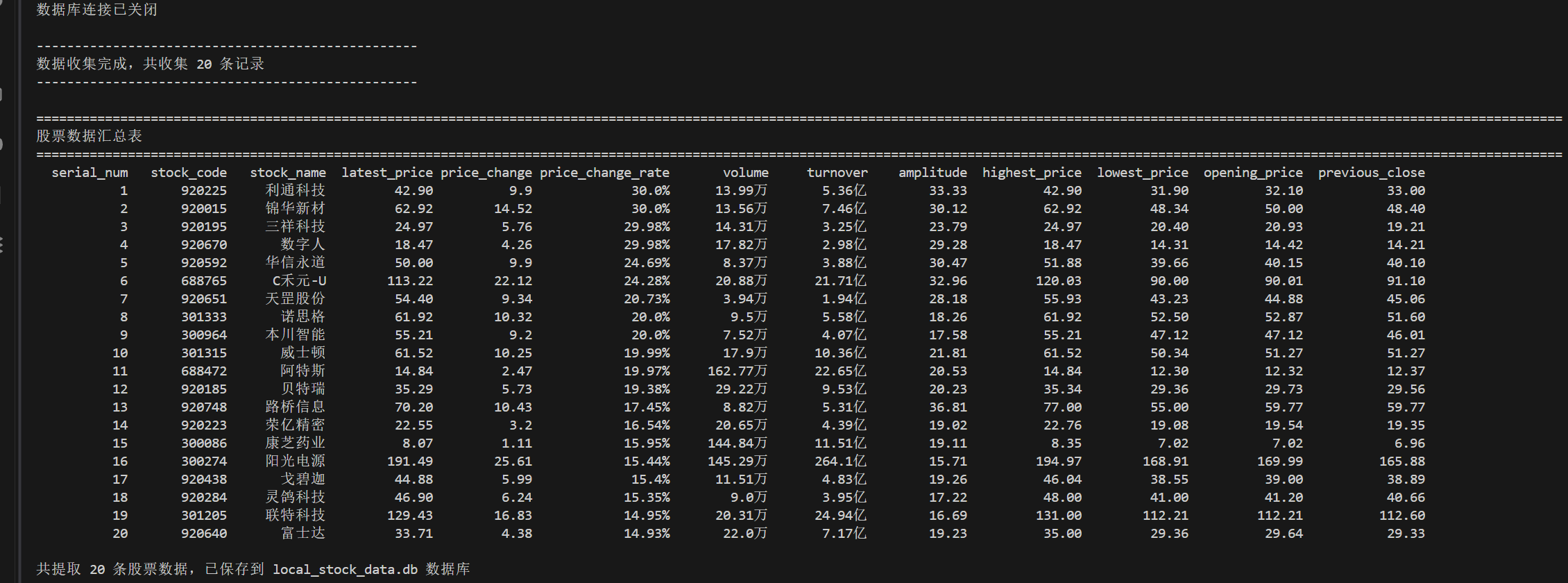This screenshot has width=1568, height=583.
Task: Select the turnover column header
Action: click(837, 173)
